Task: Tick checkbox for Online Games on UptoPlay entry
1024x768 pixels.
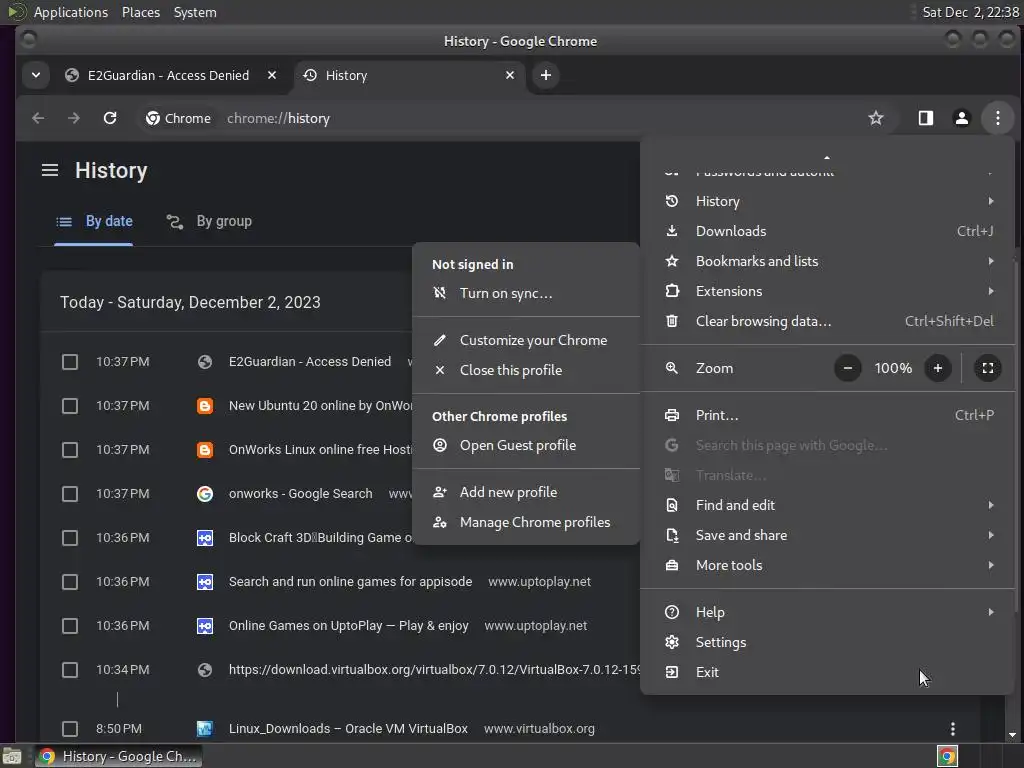Action: point(70,626)
